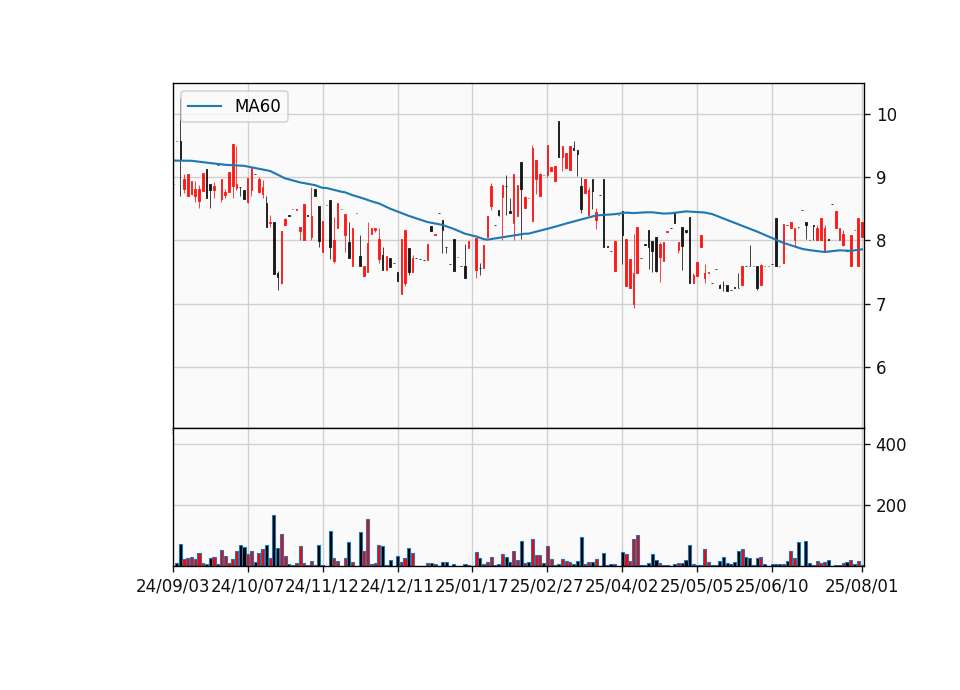The height and width of the screenshot is (690, 960).
Task: Click the date label 24/09/03
Action: click(173, 586)
